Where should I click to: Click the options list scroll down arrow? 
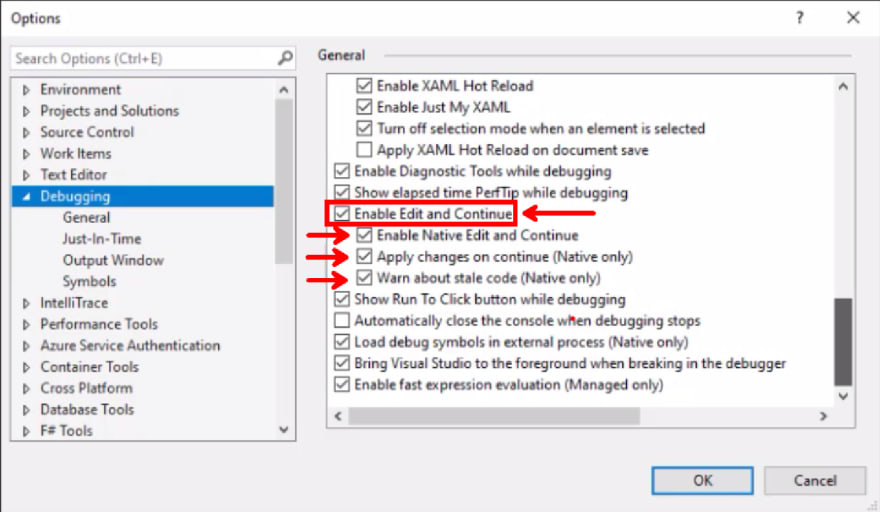pyautogui.click(x=843, y=396)
